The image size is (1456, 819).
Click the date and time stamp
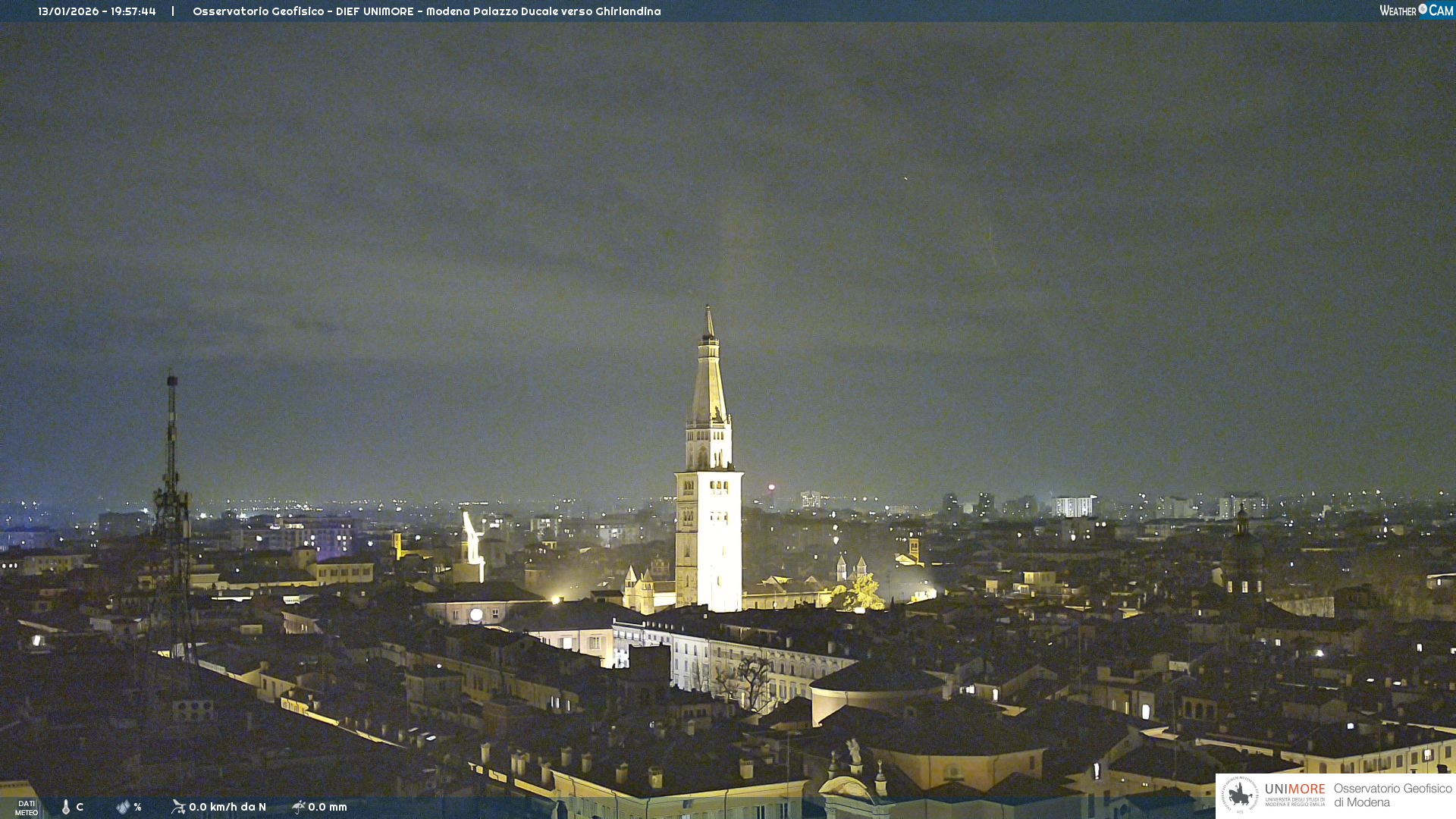[x=97, y=11]
